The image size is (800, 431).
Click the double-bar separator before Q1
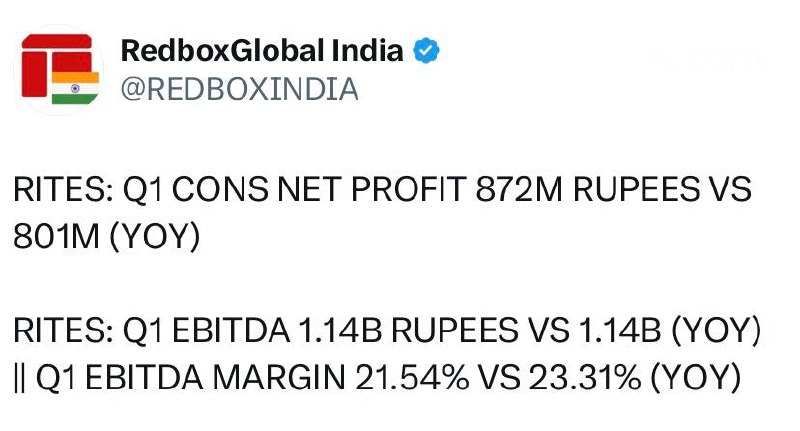point(19,378)
